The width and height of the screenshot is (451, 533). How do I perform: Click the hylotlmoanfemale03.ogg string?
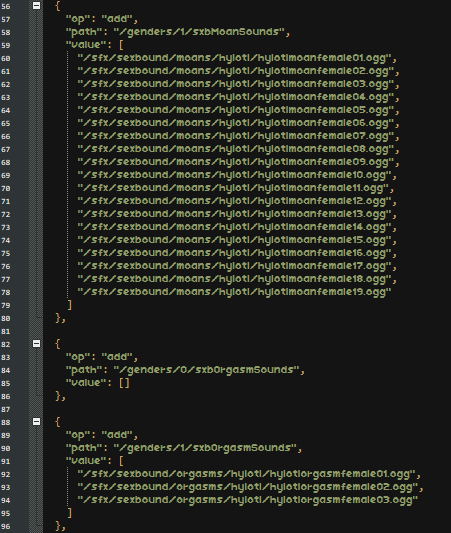[236, 84]
